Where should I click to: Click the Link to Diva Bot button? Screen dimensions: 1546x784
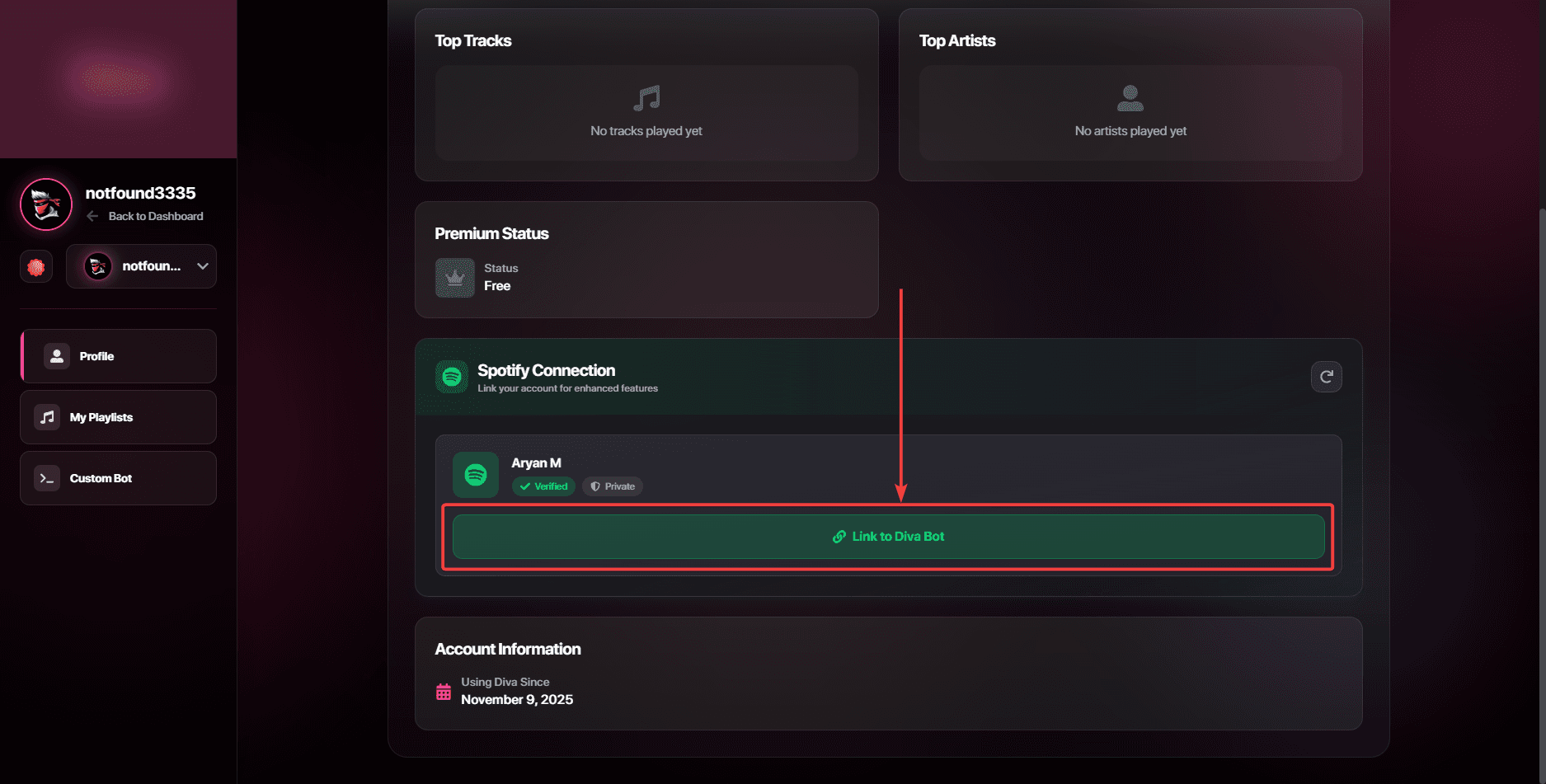pos(888,536)
